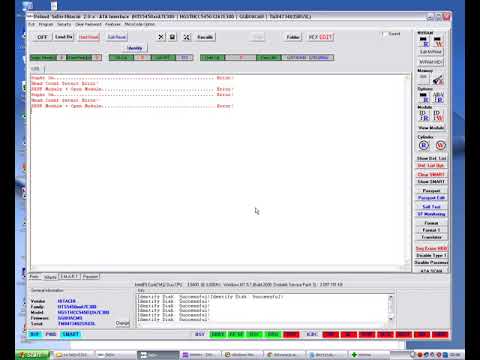Click the ABA read icon in Options
Screen dimensions: 480x360
tap(438, 98)
